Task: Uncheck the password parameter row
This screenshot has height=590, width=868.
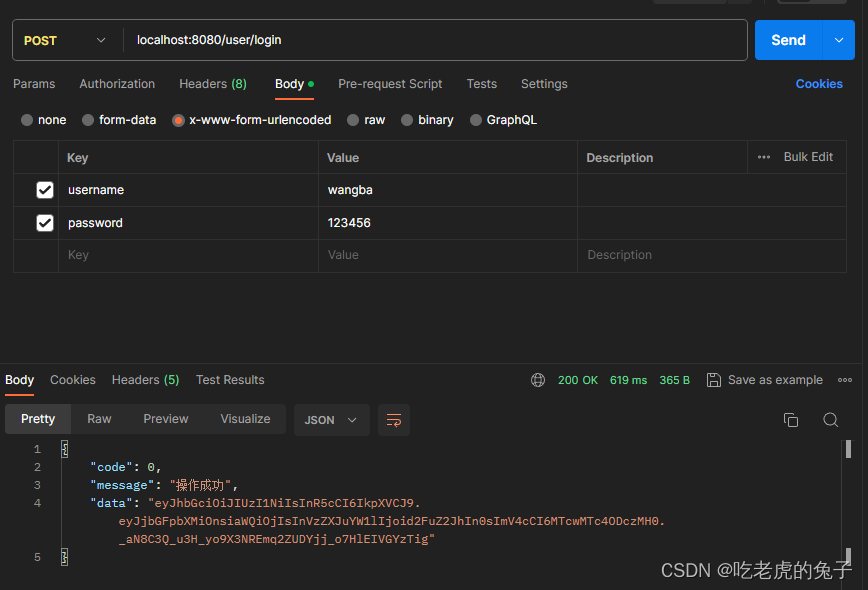Action: pyautogui.click(x=45, y=222)
